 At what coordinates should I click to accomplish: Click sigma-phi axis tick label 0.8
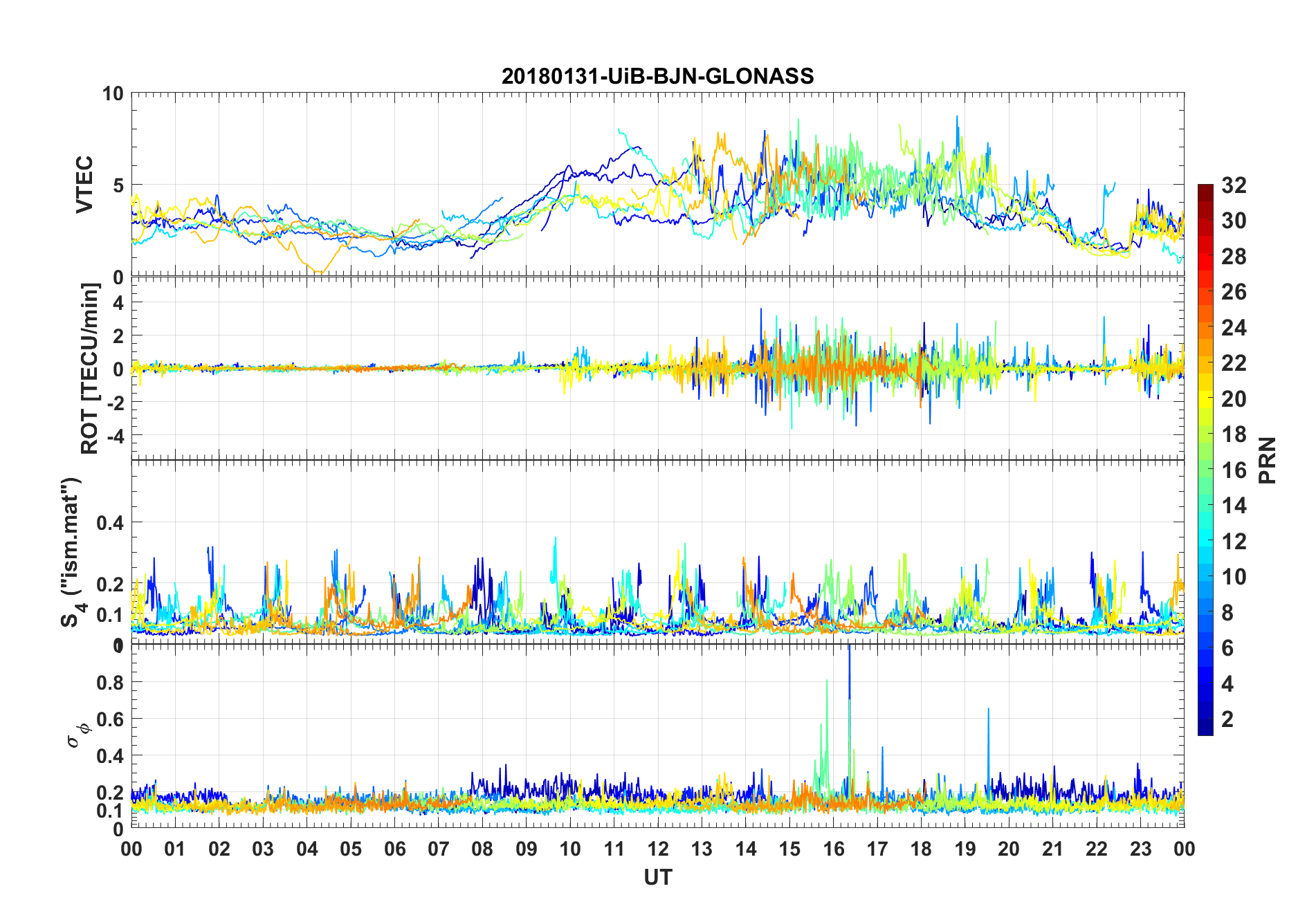[x=110, y=682]
